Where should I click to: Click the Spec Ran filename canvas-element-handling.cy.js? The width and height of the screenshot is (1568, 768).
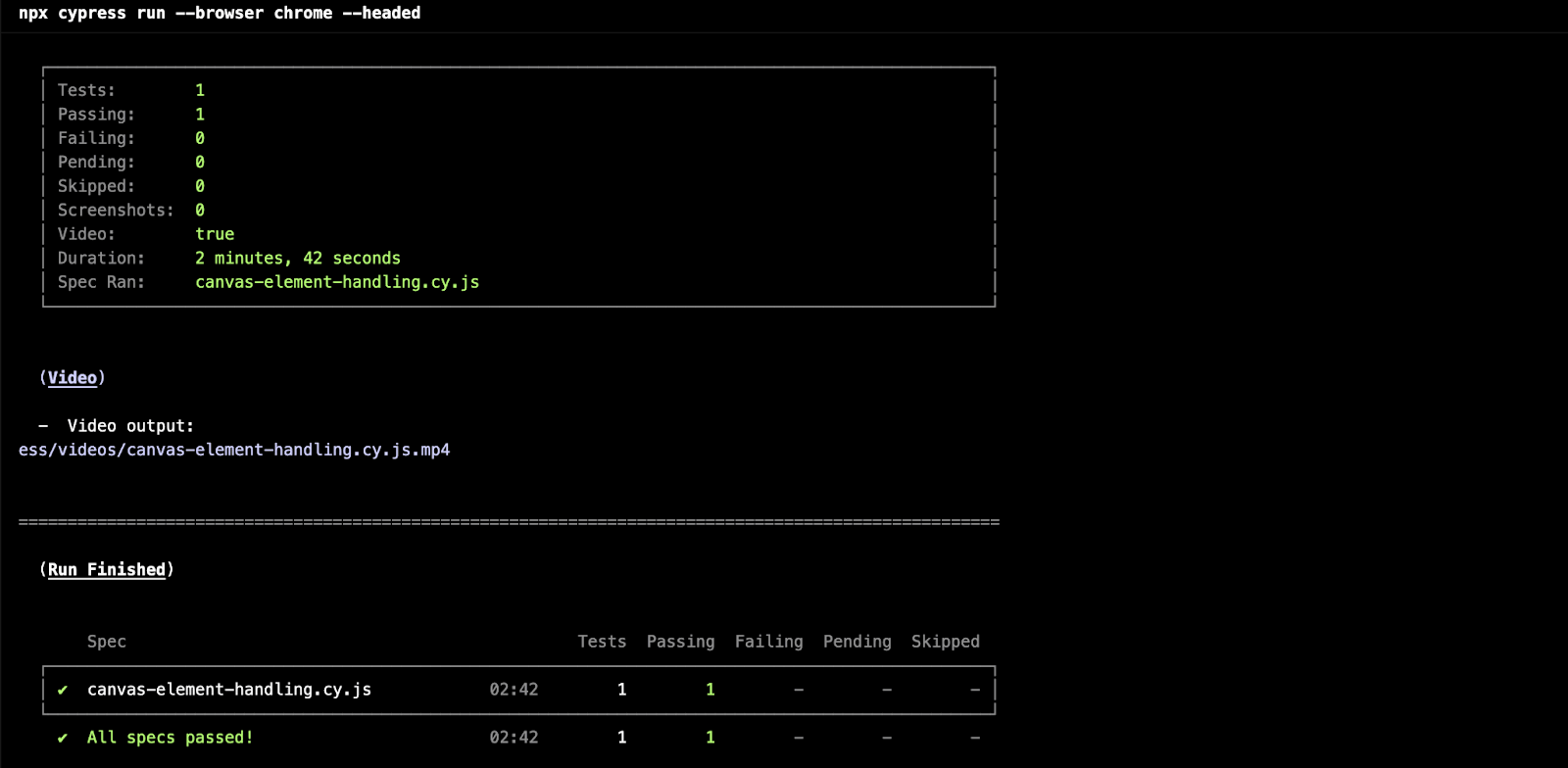point(337,282)
